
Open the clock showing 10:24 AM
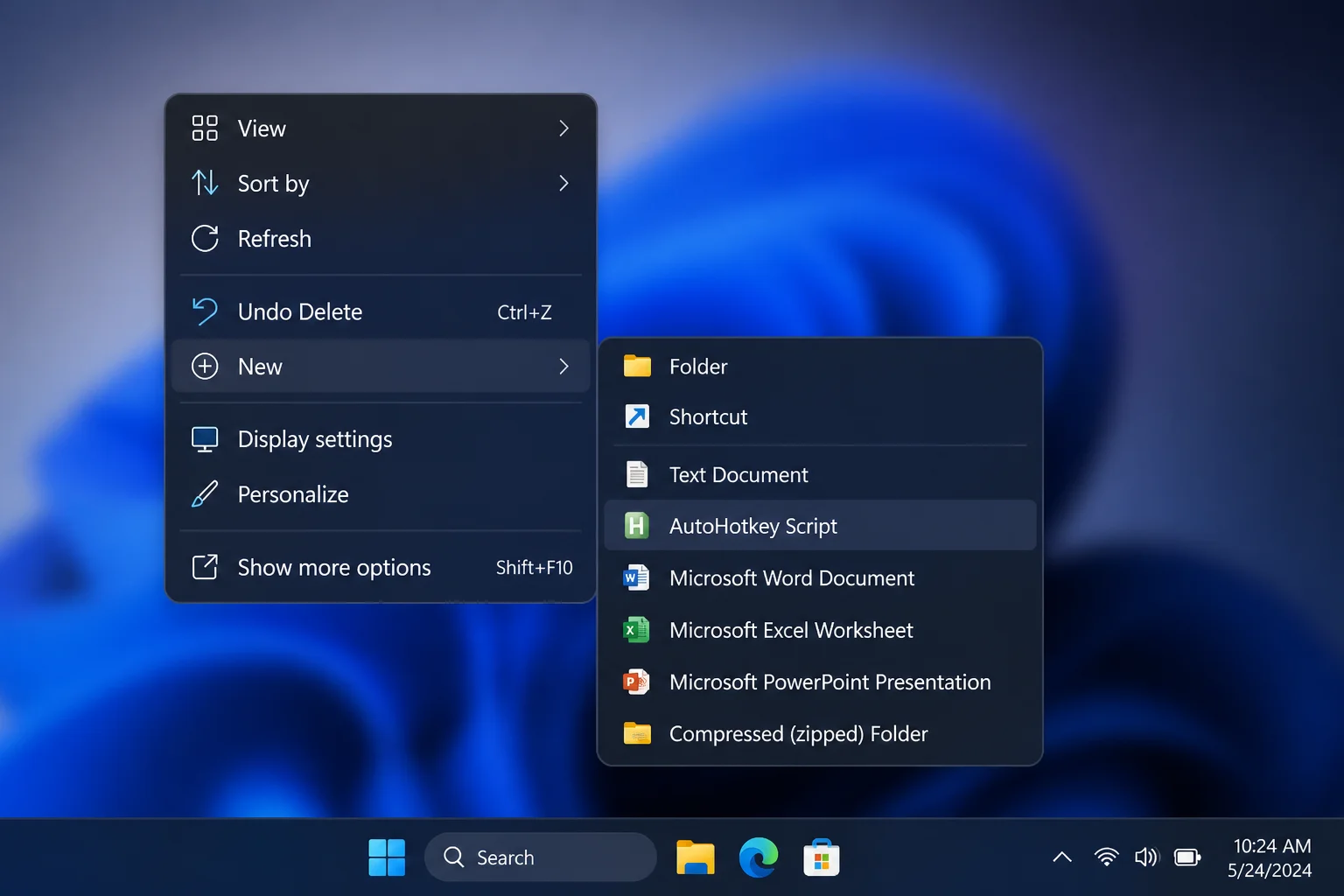click(1272, 845)
